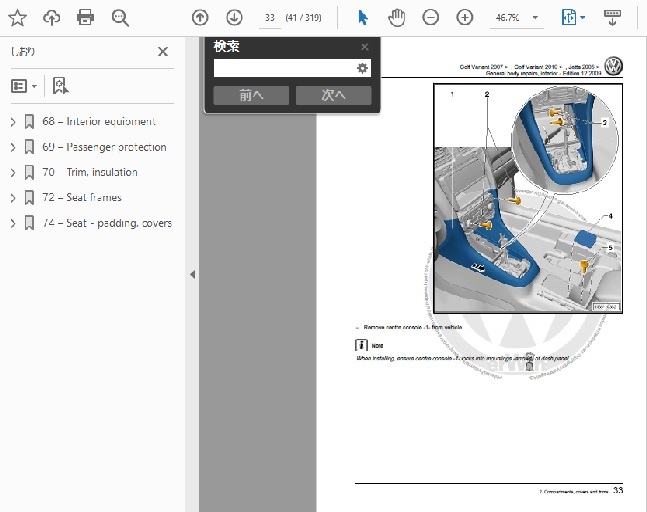
Task: Click the search text input field
Action: click(x=284, y=68)
